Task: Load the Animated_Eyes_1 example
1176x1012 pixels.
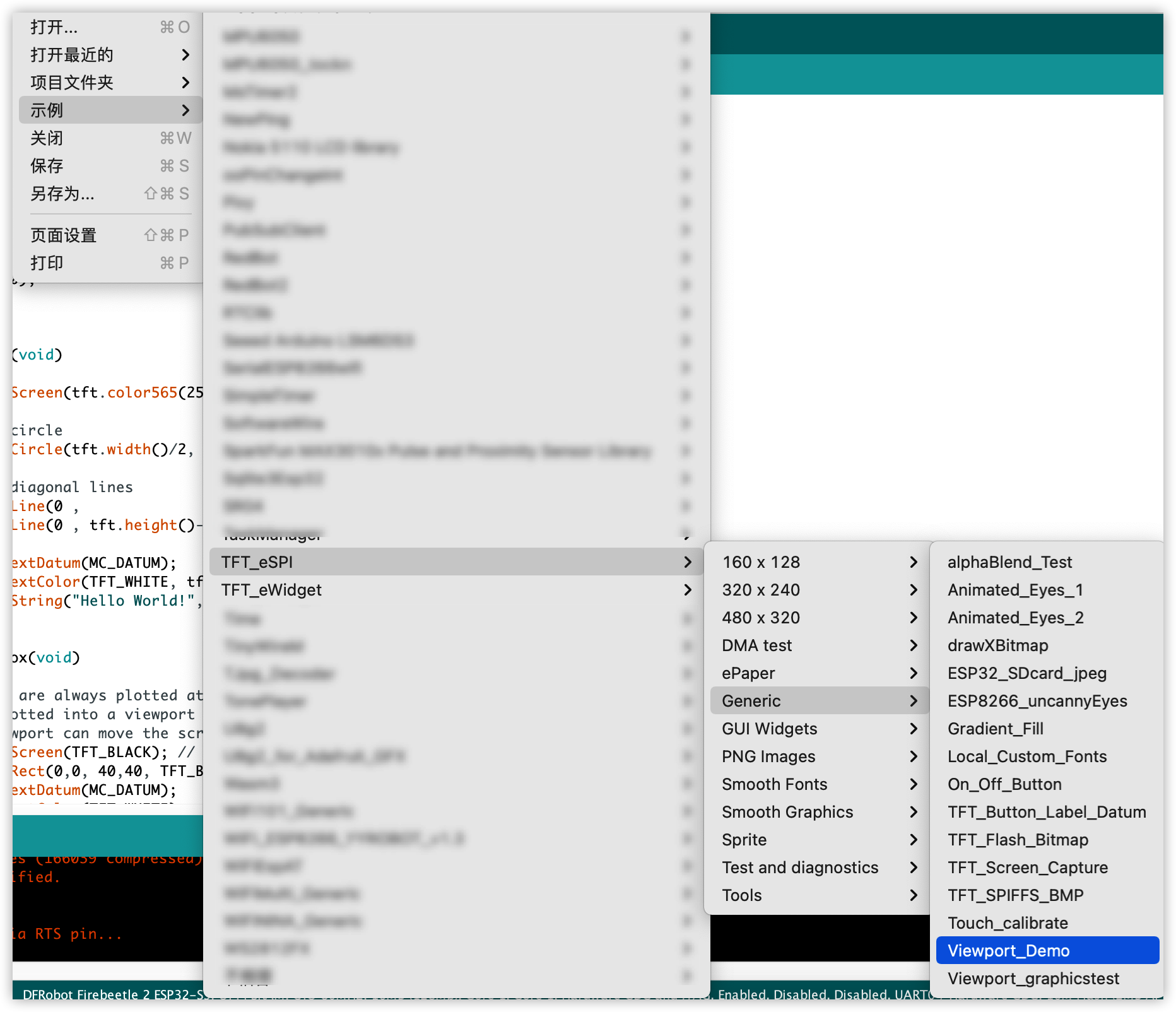Action: tap(1047, 590)
